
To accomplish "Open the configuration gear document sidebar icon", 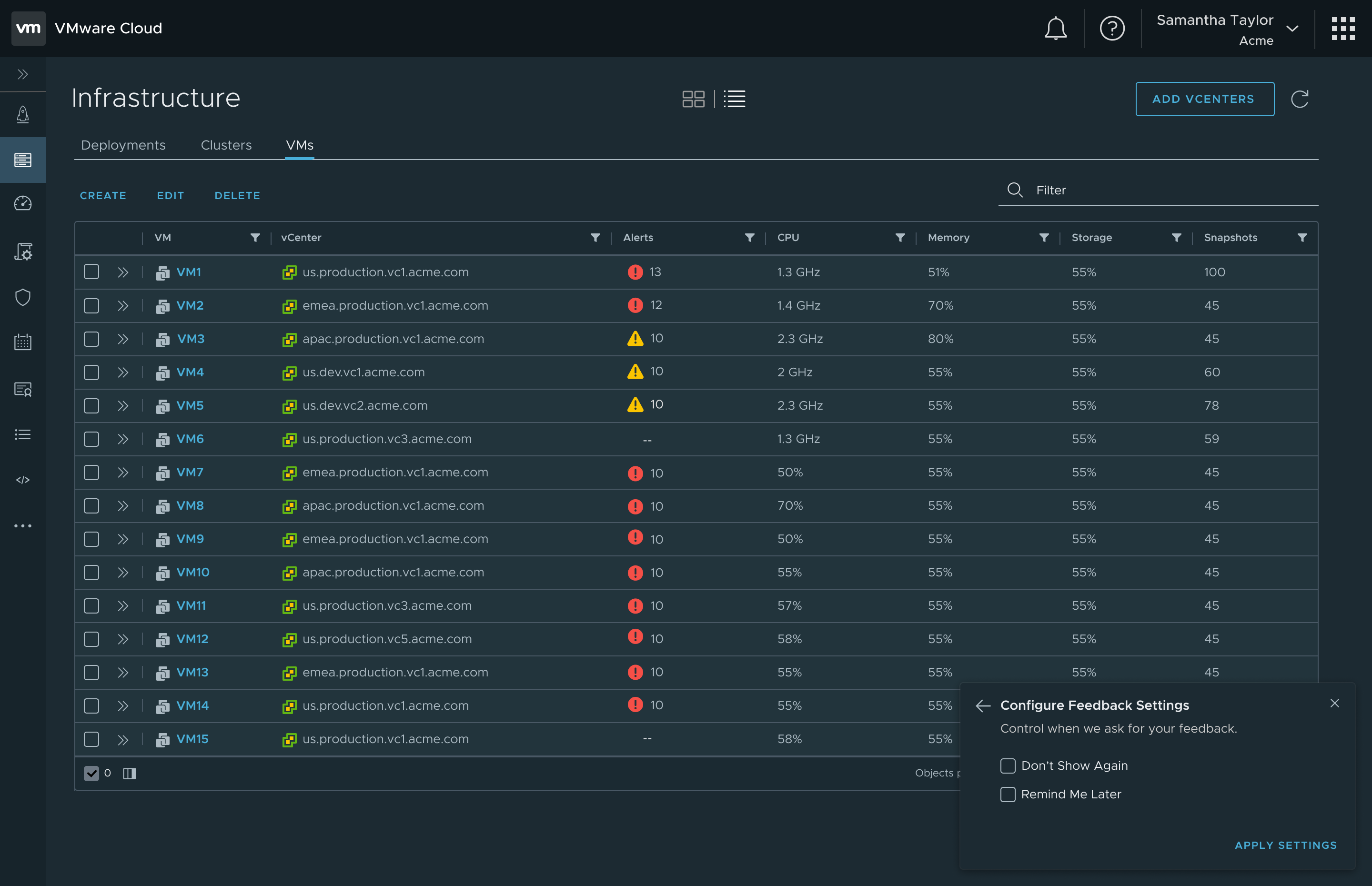I will tap(23, 252).
